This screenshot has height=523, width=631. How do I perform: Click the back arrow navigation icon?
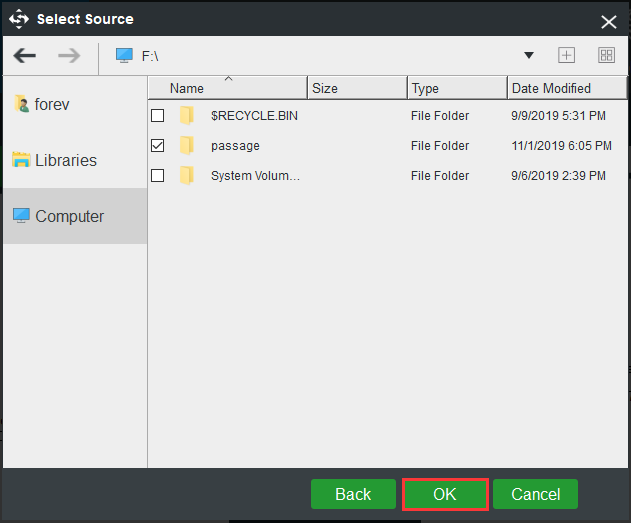coord(25,56)
